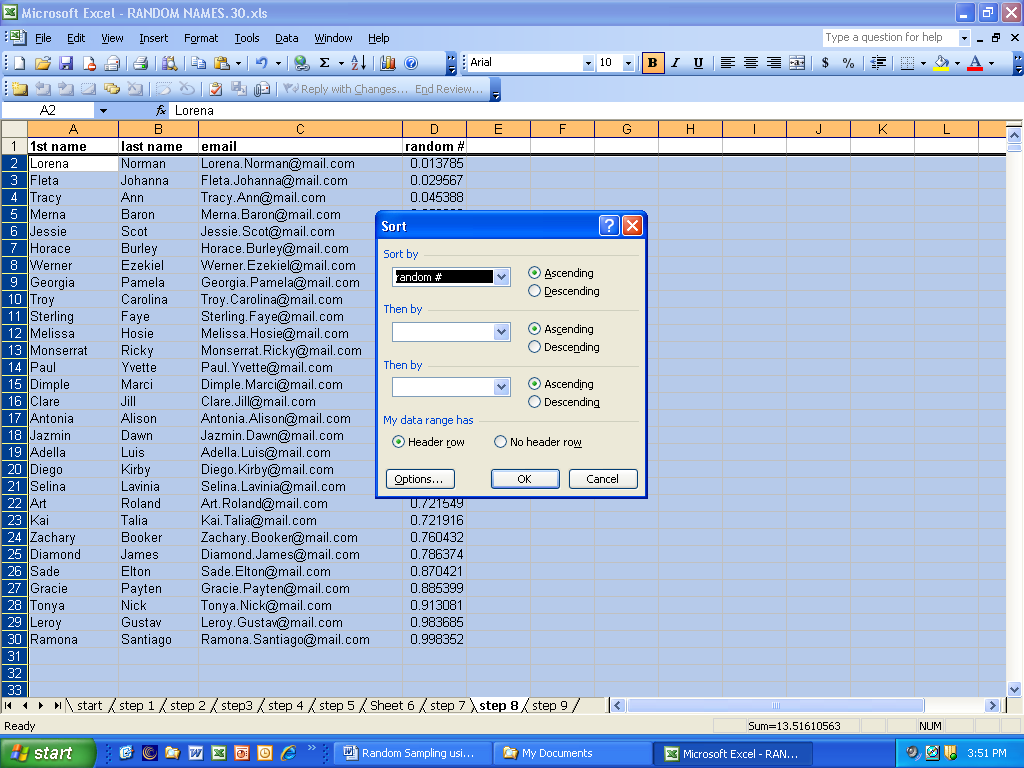Click the Options... button in Sort dialog

click(x=420, y=479)
